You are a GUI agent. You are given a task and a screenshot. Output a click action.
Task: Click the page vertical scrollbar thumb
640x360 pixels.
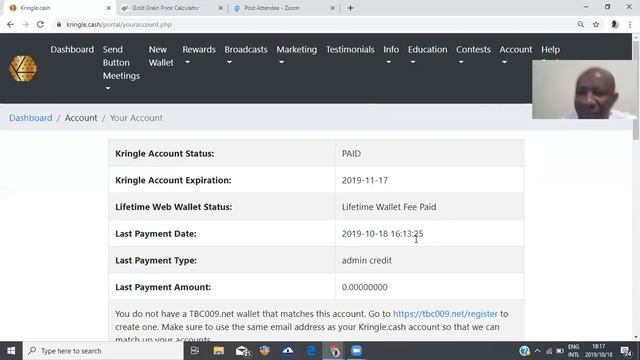coord(636,91)
